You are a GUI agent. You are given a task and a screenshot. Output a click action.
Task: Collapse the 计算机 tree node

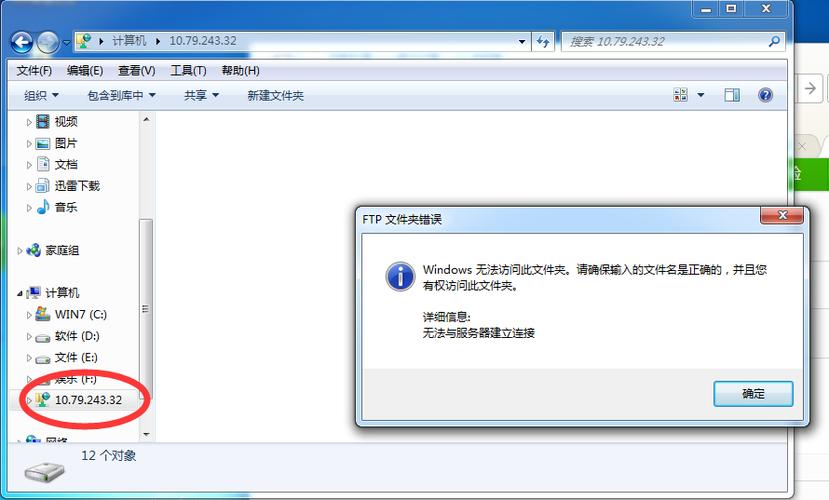click(x=20, y=293)
